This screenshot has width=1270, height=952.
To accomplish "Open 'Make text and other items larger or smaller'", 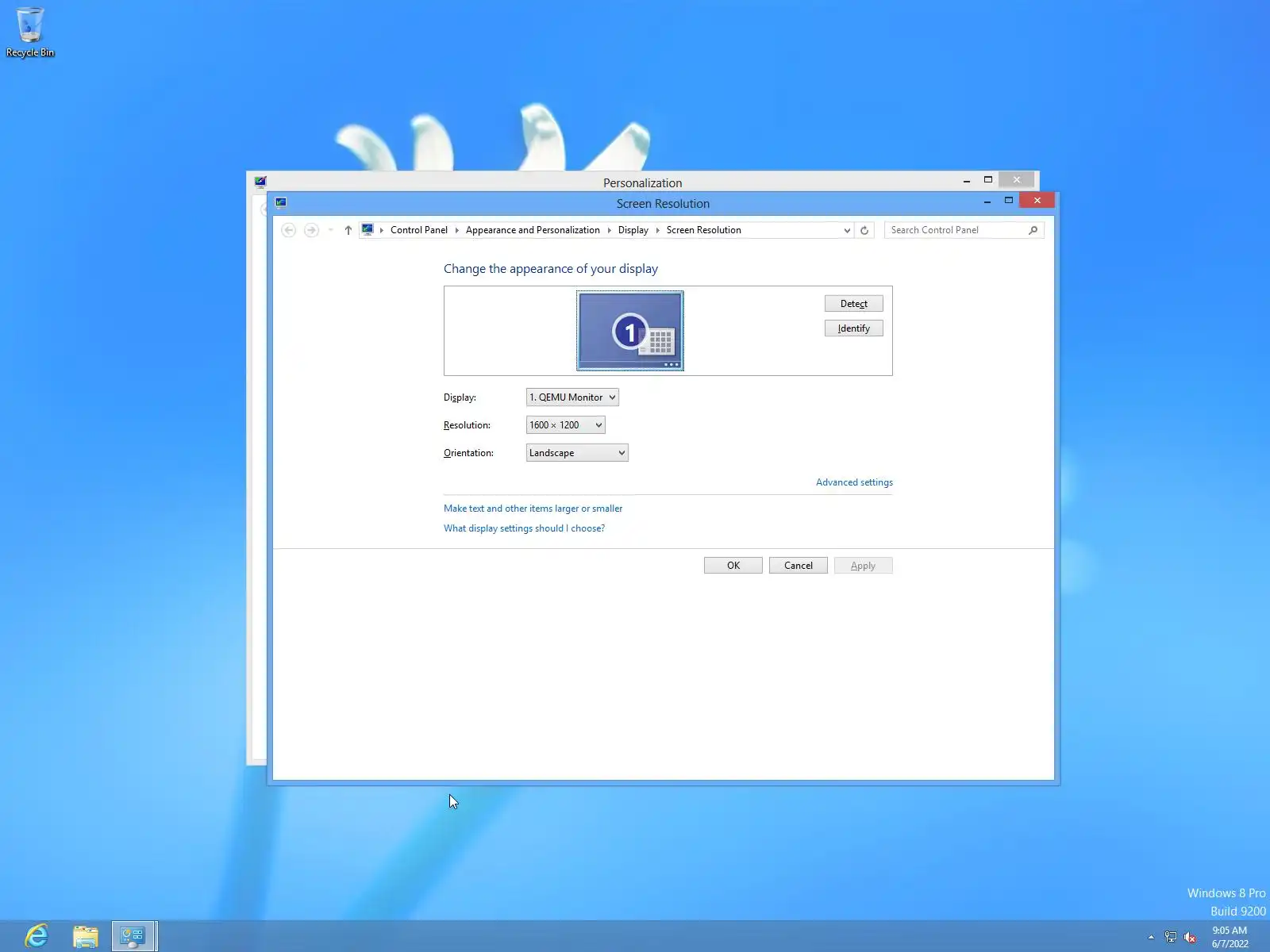I will (x=533, y=509).
